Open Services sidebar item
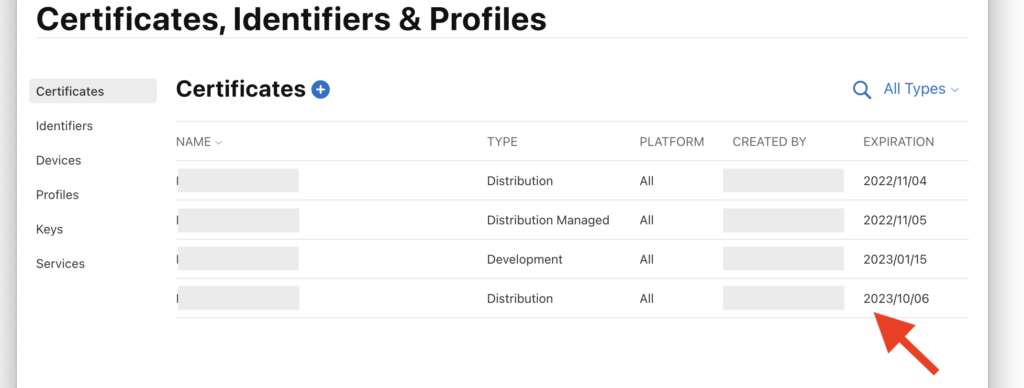 pyautogui.click(x=60, y=264)
